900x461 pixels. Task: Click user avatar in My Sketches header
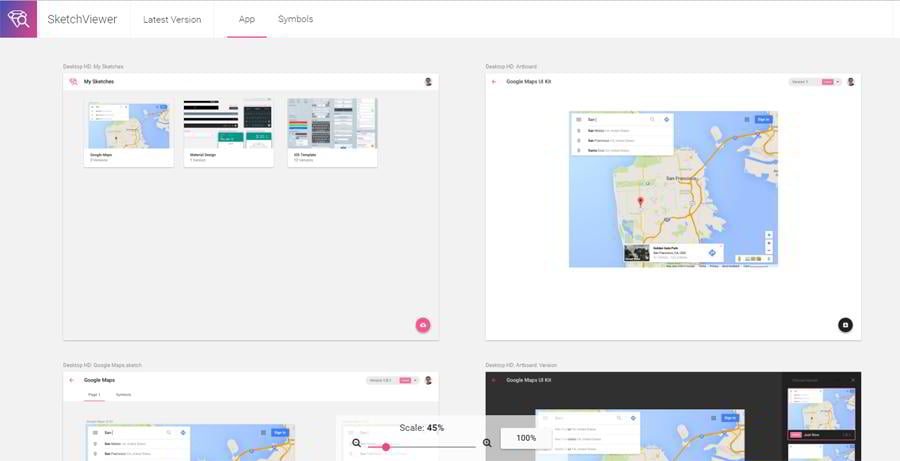(428, 81)
